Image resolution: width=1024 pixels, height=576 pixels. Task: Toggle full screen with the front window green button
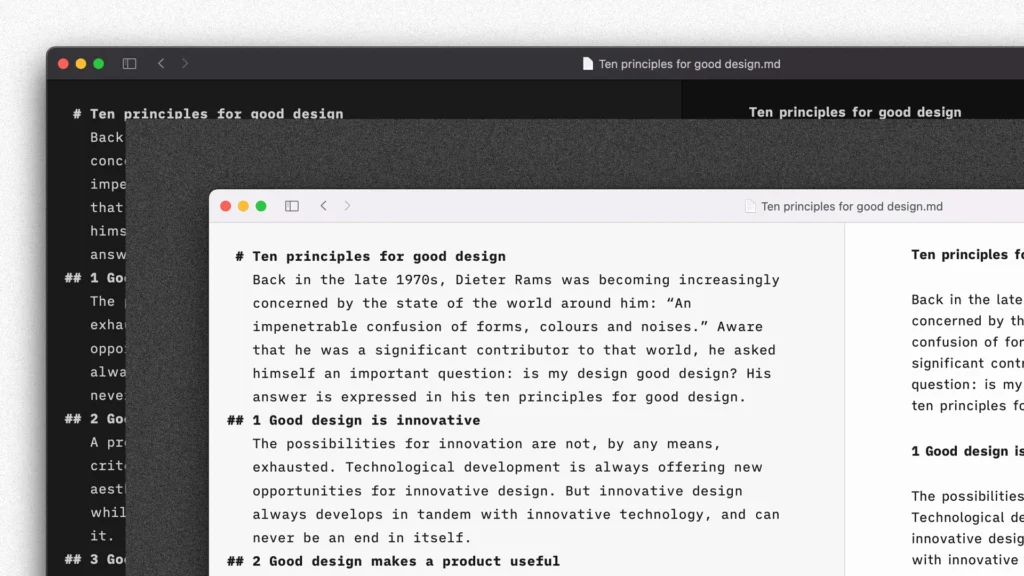tap(260, 206)
